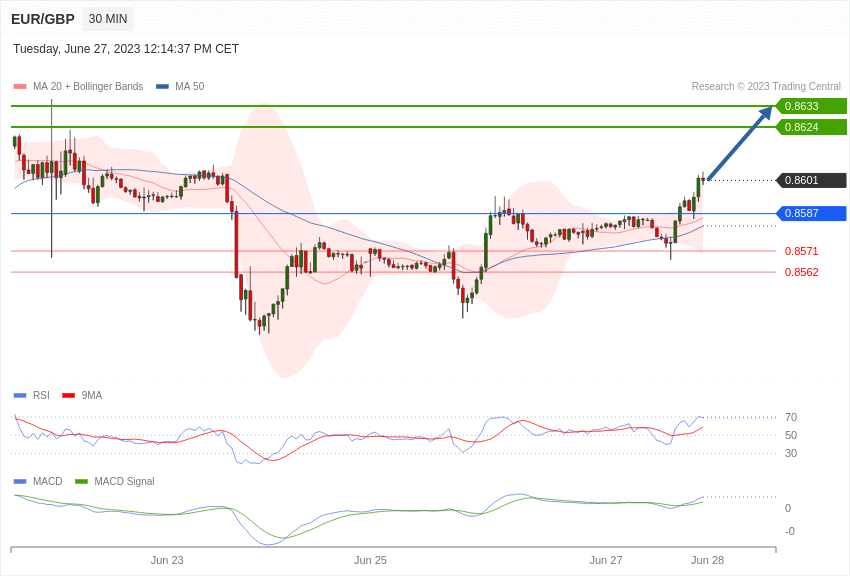Click the RSI legend label
Image resolution: width=850 pixels, height=576 pixels.
pos(41,396)
